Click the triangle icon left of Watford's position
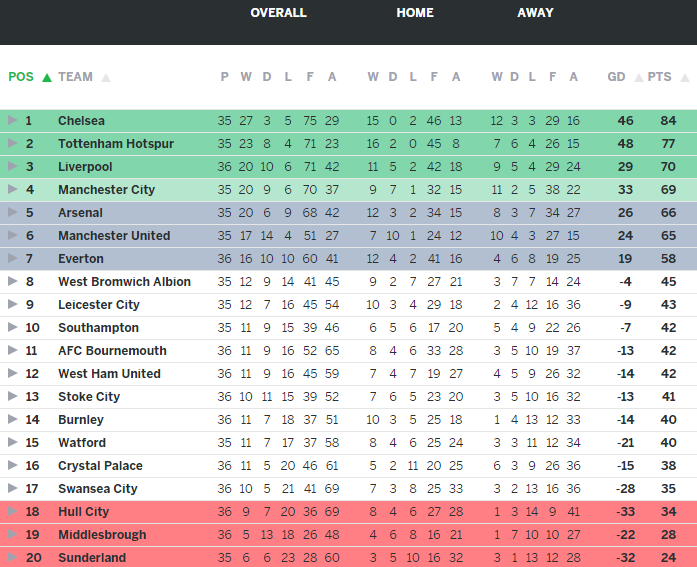The image size is (697, 567). [x=12, y=443]
